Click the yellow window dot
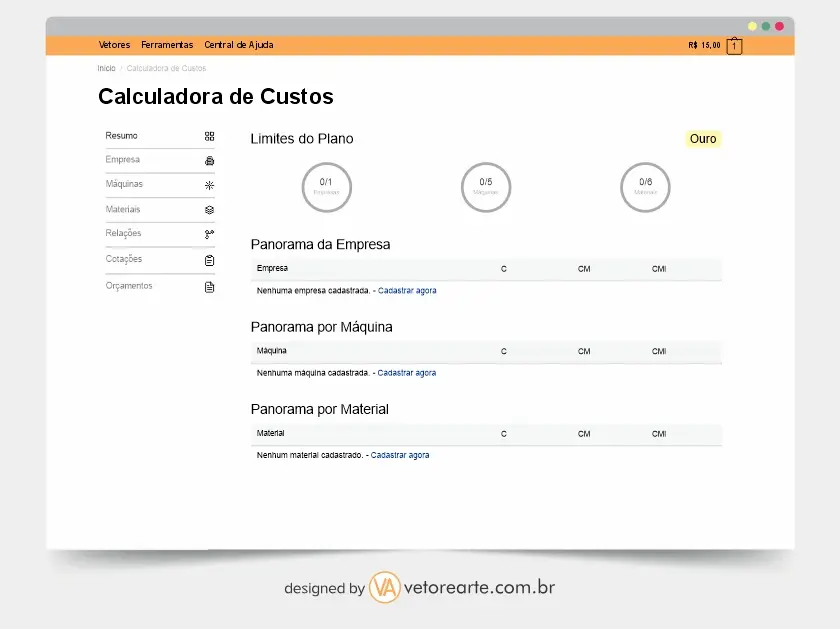This screenshot has width=840, height=629. [x=752, y=26]
